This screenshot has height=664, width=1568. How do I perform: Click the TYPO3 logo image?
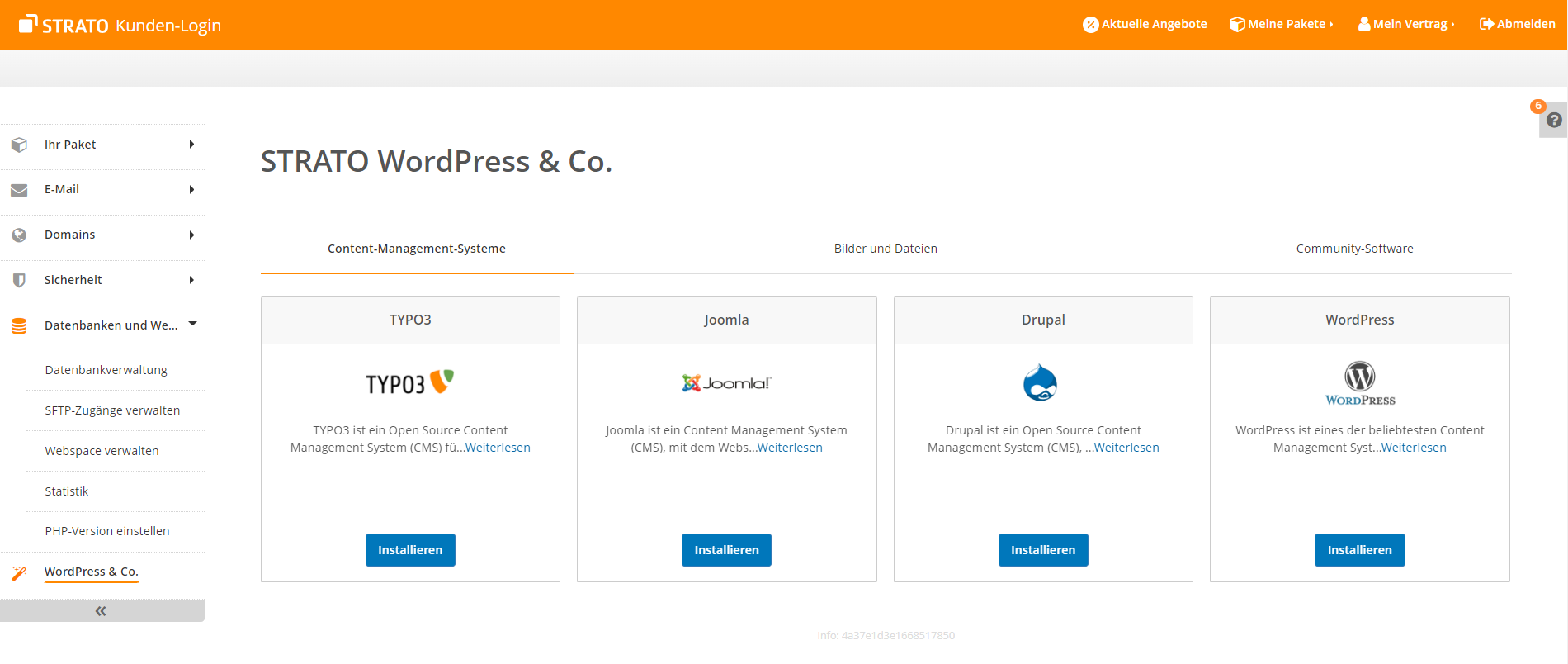click(x=410, y=382)
